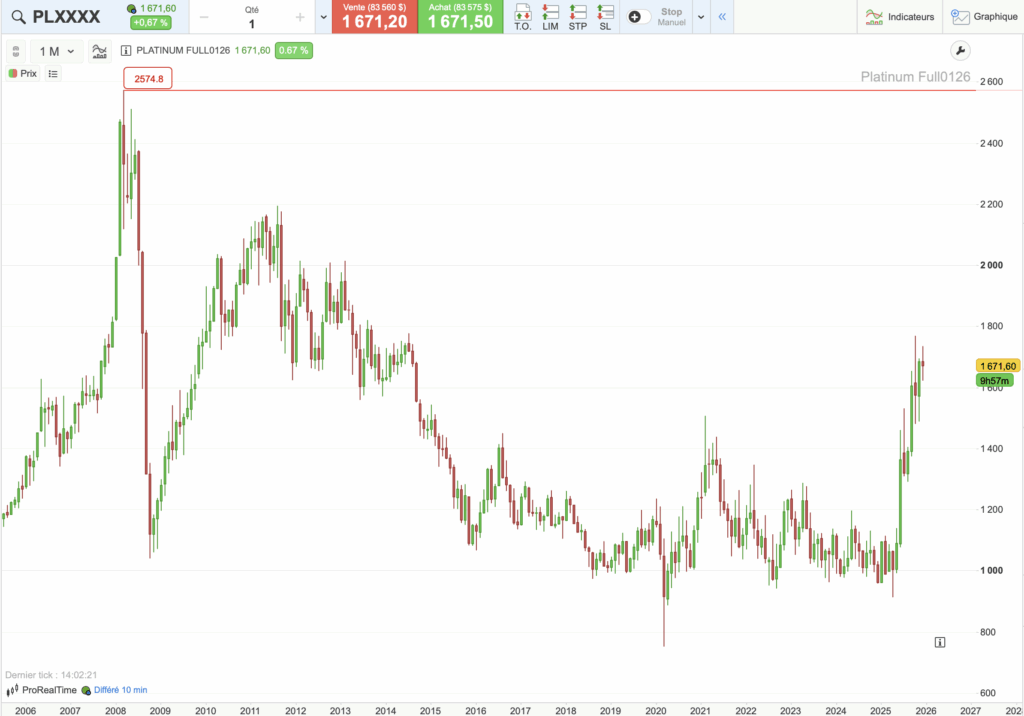Toggle the Stop Manuel switch
The width and height of the screenshot is (1024, 716).
[x=639, y=17]
